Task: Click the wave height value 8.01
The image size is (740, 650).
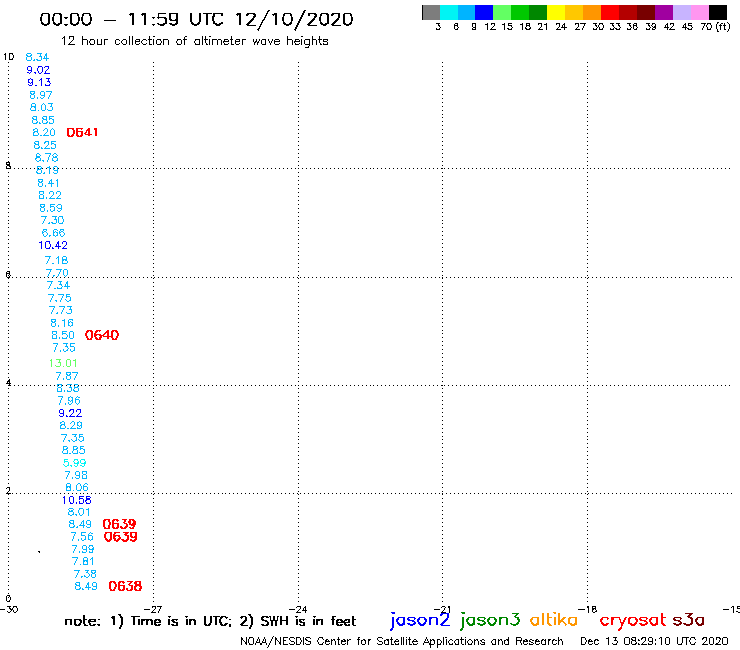Action: [79, 512]
